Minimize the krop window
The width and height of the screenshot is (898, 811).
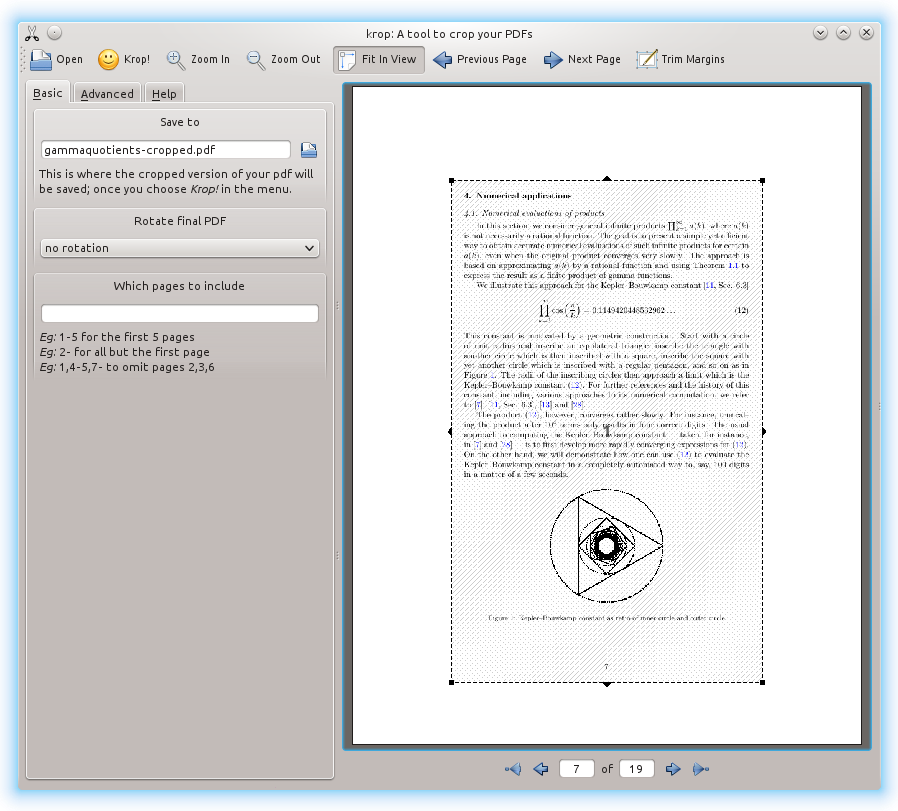tap(820, 33)
